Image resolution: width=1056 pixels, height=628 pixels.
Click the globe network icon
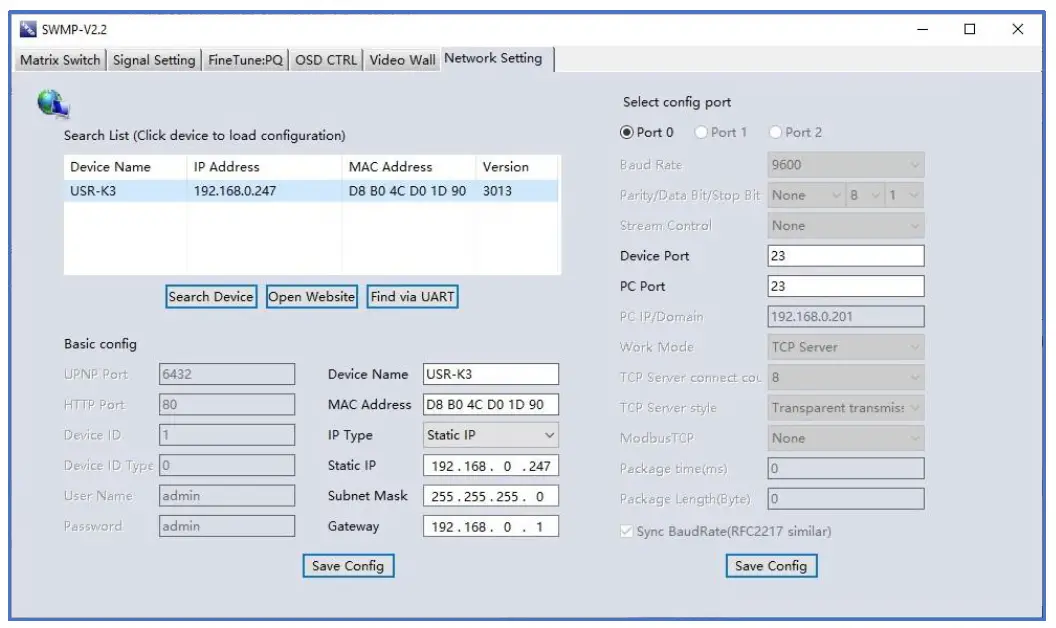coord(53,103)
